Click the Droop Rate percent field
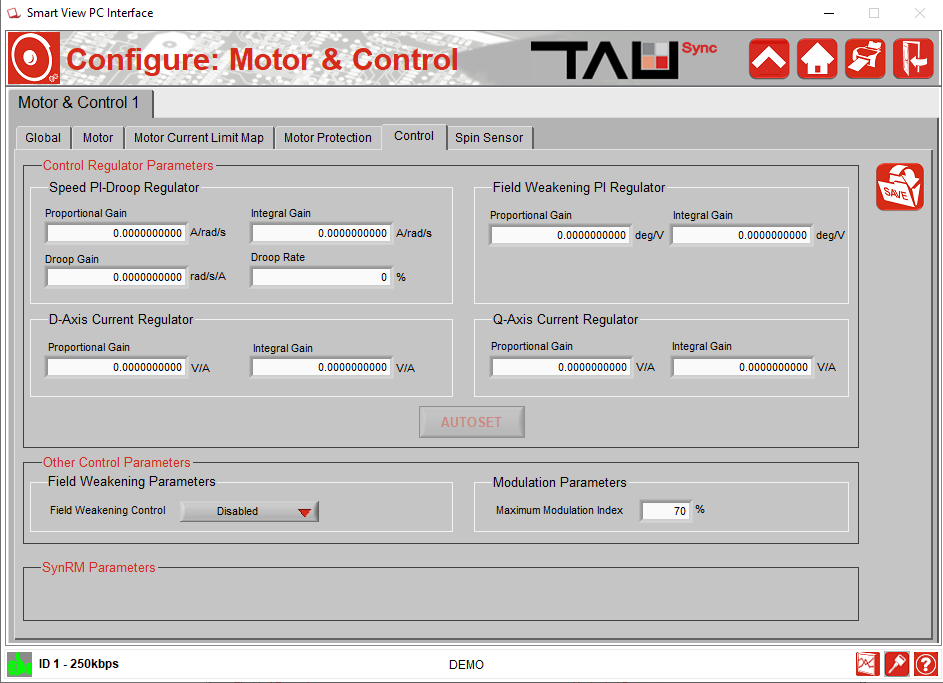This screenshot has width=943, height=683. [x=321, y=277]
